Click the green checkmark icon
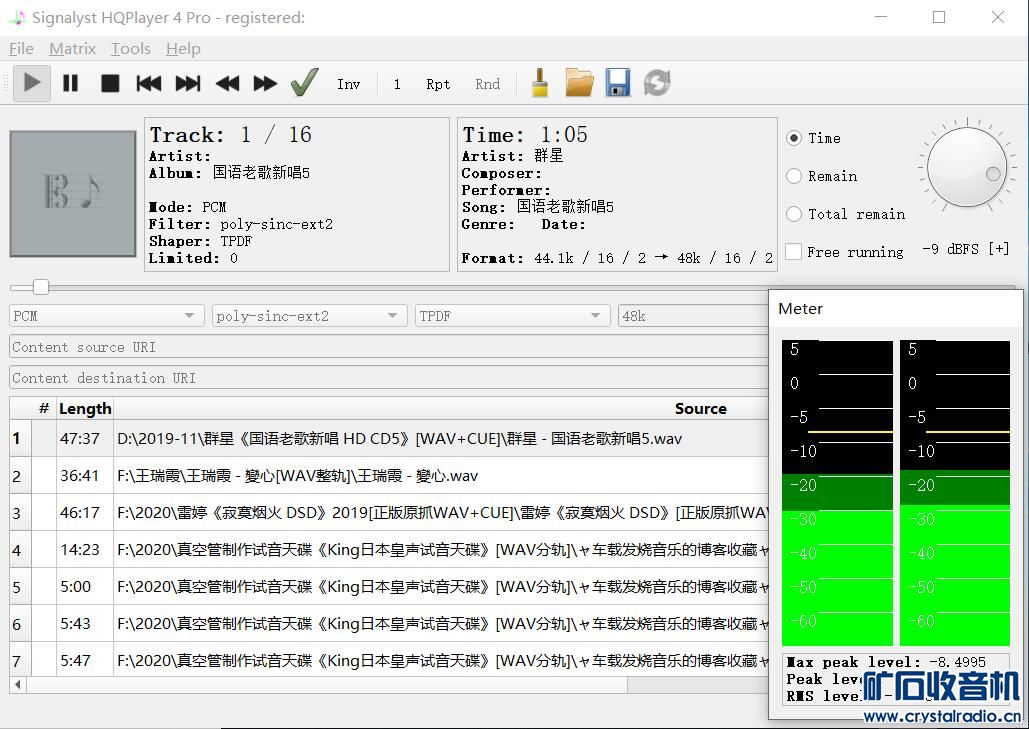The image size is (1029, 729). pos(304,83)
